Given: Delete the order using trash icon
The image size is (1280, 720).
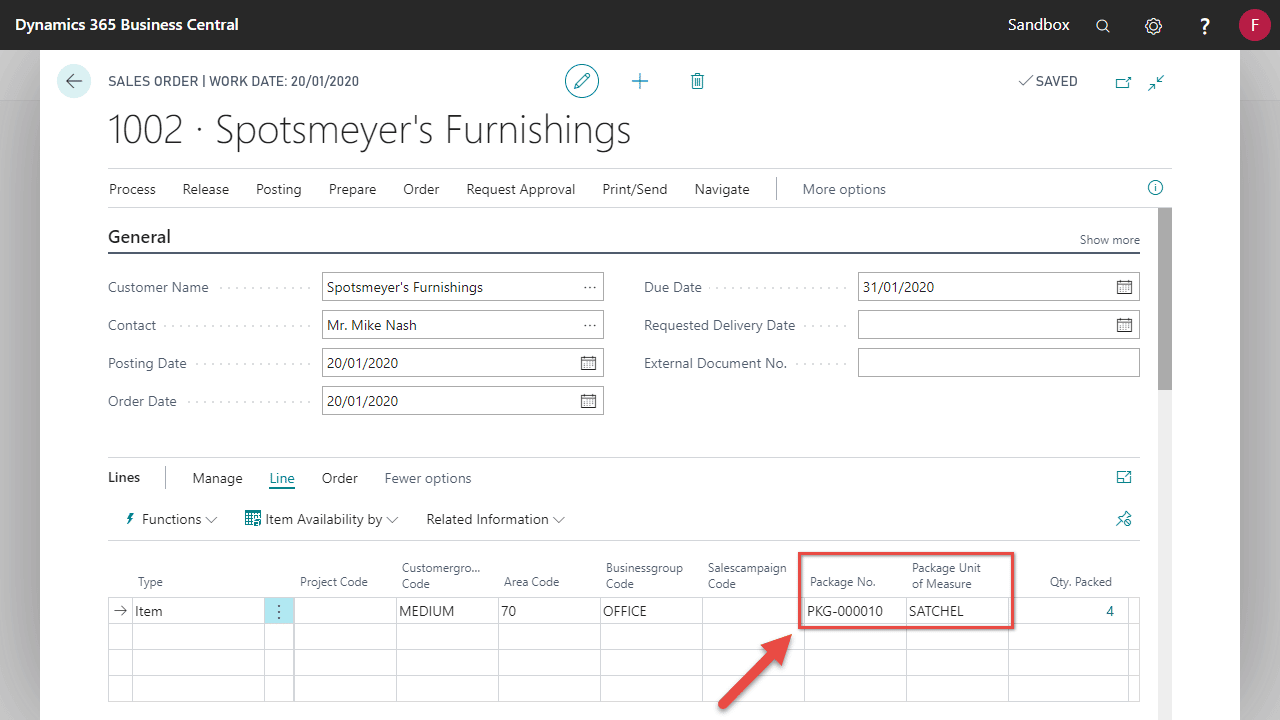Looking at the screenshot, I should (697, 81).
